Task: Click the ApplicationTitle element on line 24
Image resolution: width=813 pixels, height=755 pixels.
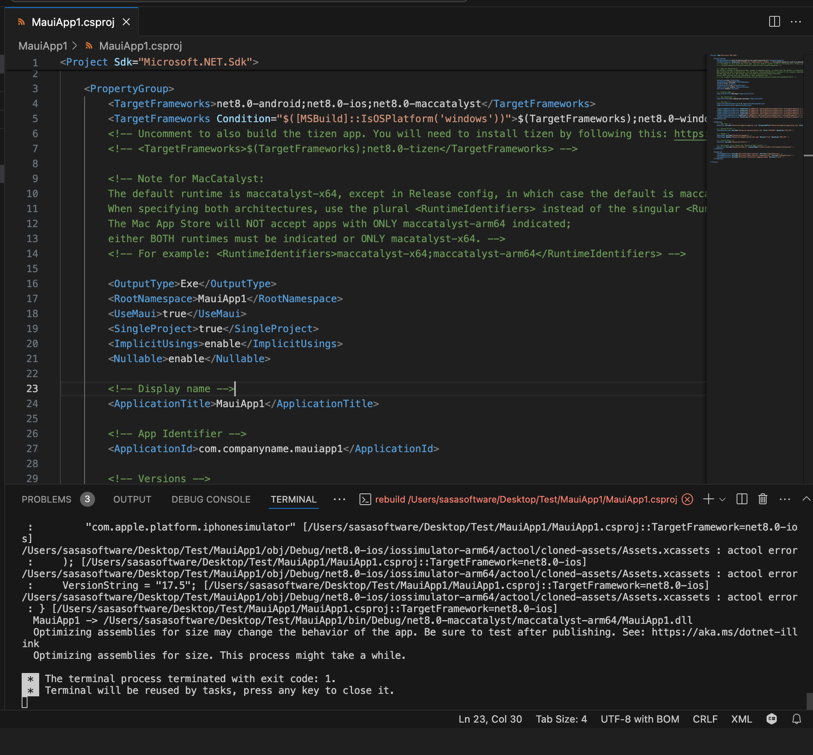Action: click(243, 403)
